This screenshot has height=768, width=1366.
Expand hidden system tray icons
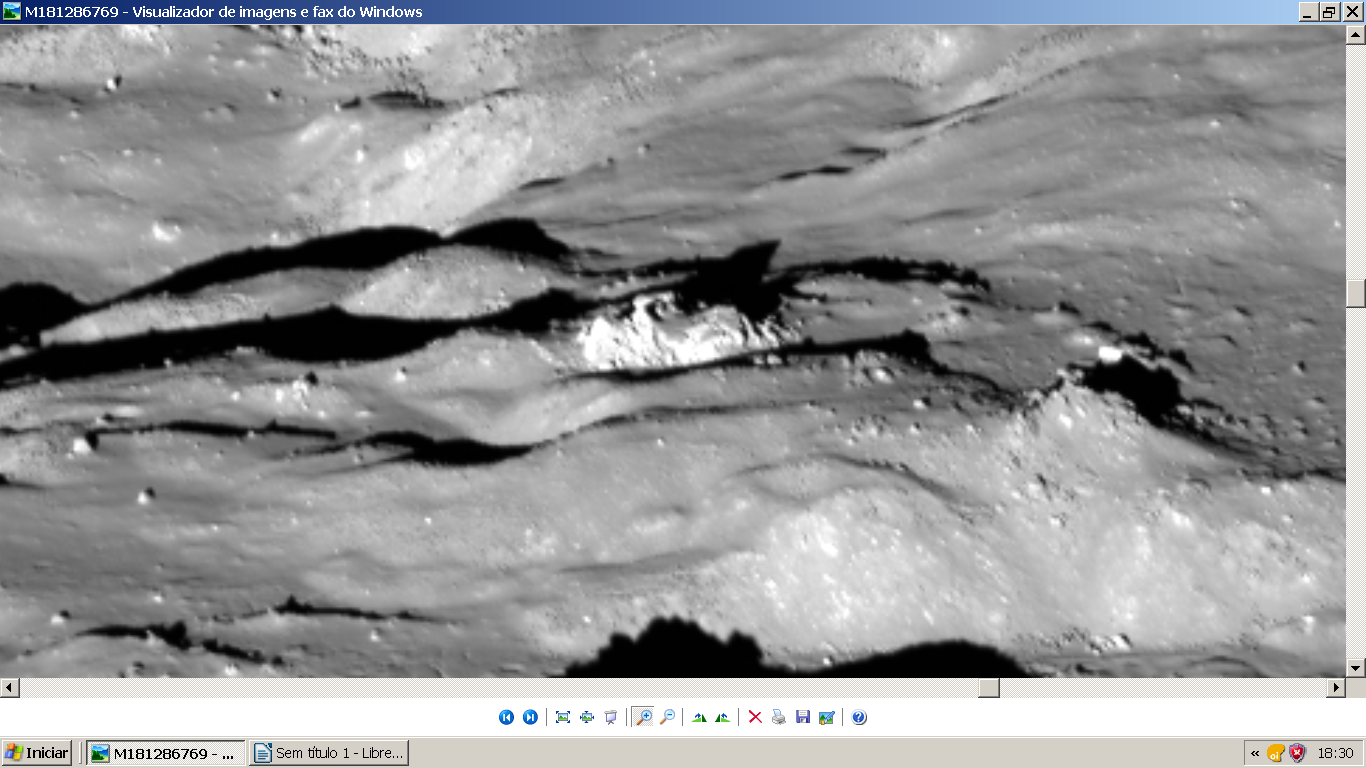pyautogui.click(x=1255, y=753)
